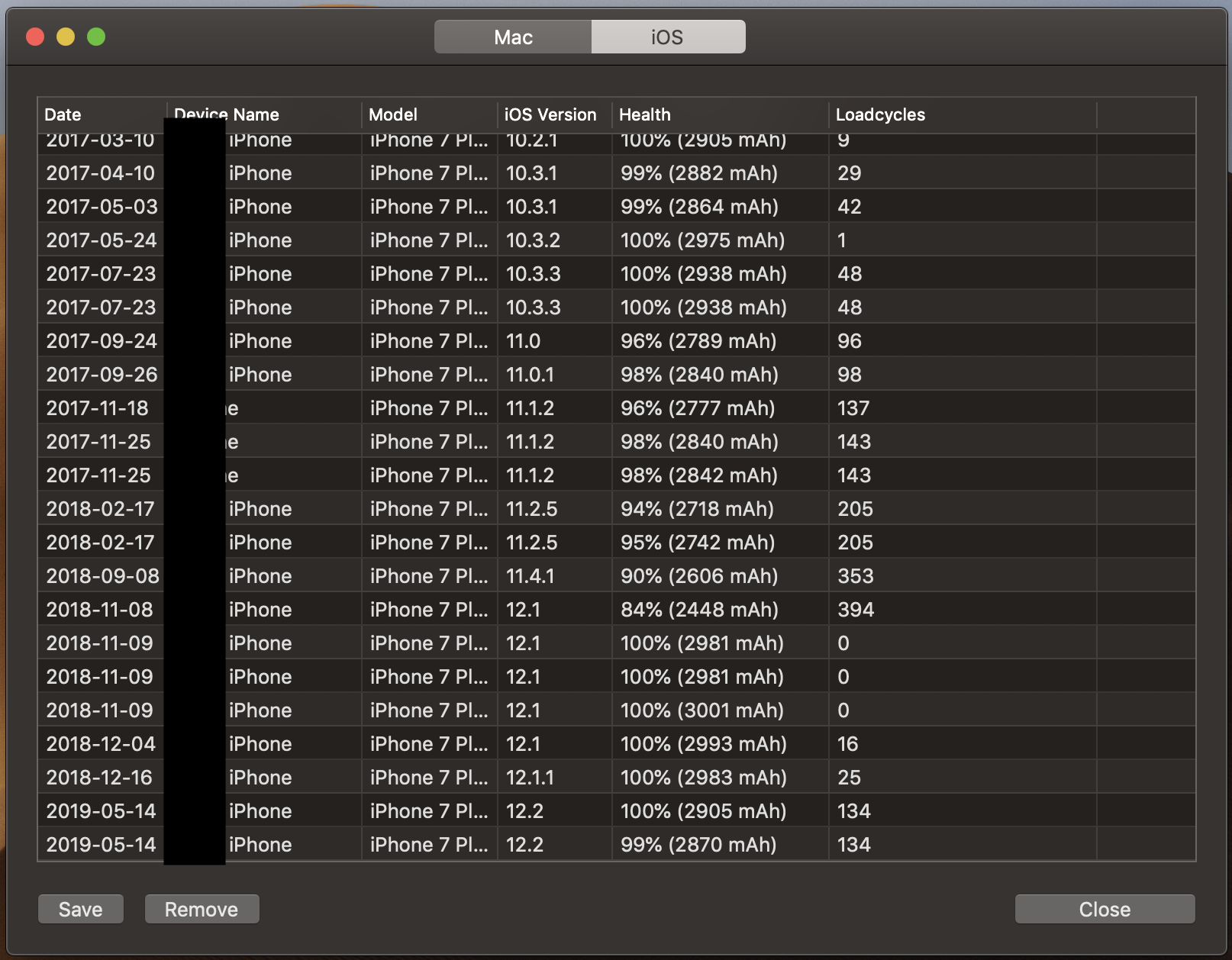1232x960 pixels.
Task: Click the 99% (2864 mAh) health value
Action: point(700,207)
